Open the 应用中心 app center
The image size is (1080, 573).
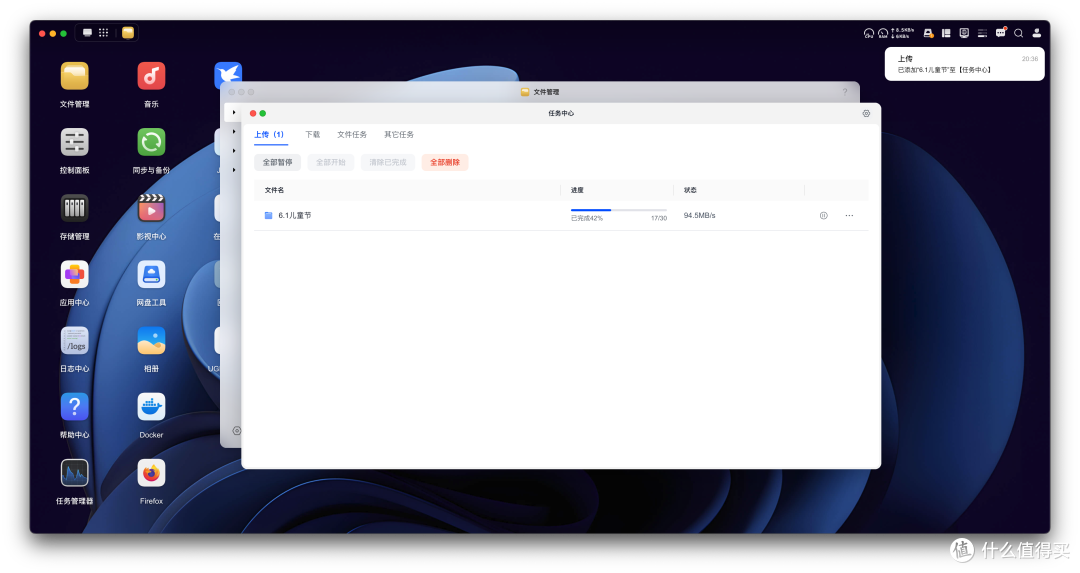click(74, 274)
